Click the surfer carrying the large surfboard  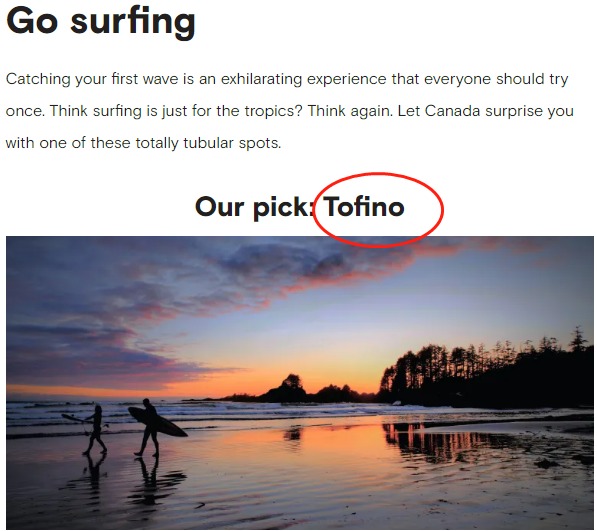coord(152,426)
